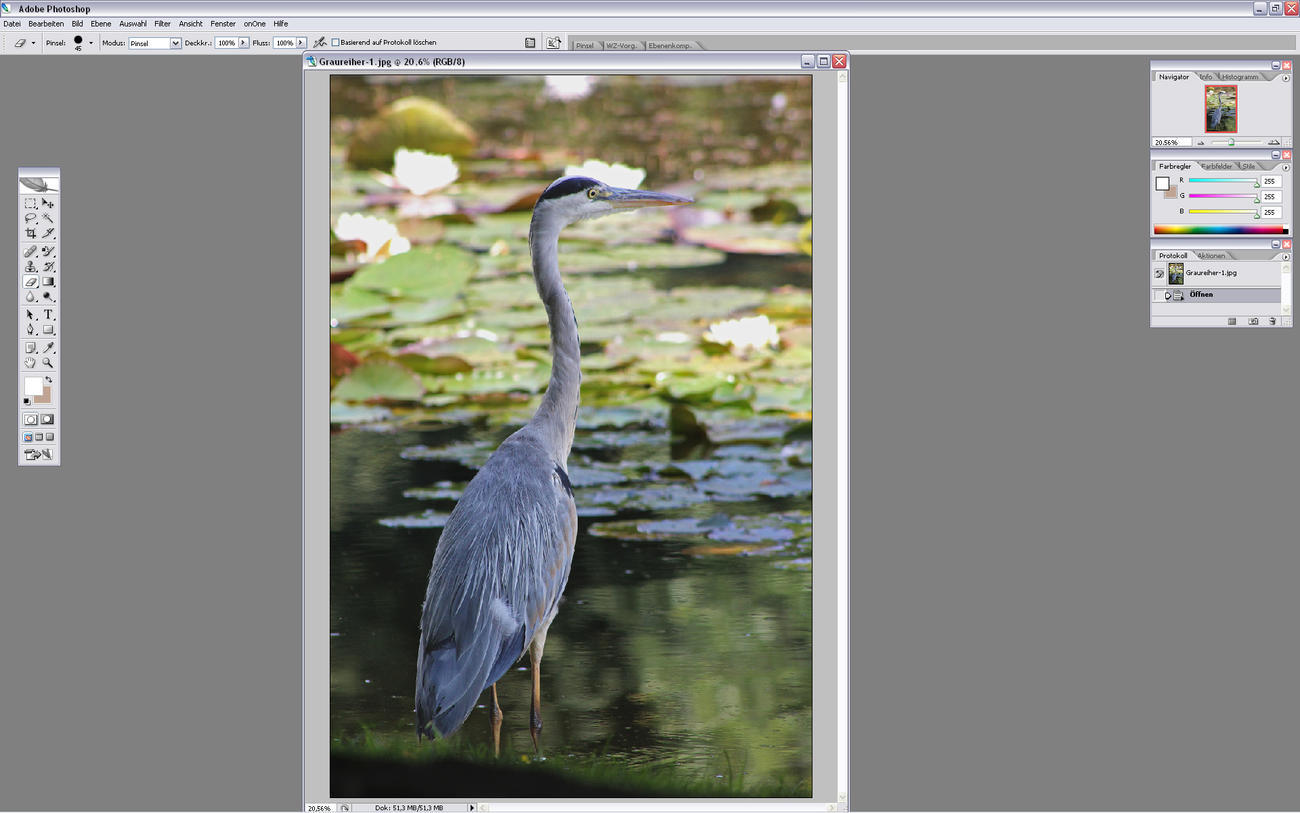Image resolution: width=1300 pixels, height=813 pixels.
Task: Set history brush source for Graureiher-1.jpg snapshot
Action: coord(1159,273)
